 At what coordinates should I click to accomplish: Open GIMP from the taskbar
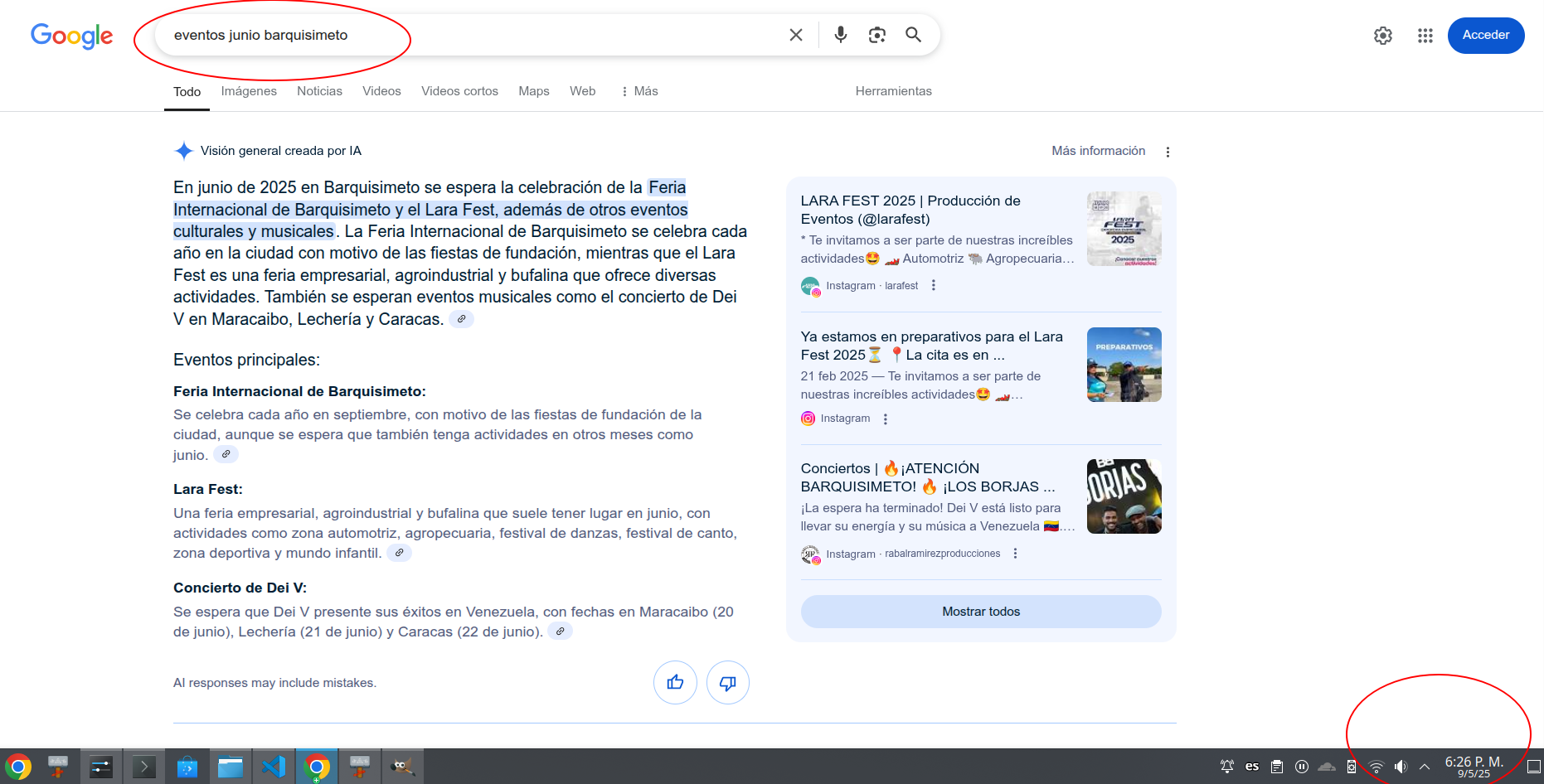(x=402, y=767)
